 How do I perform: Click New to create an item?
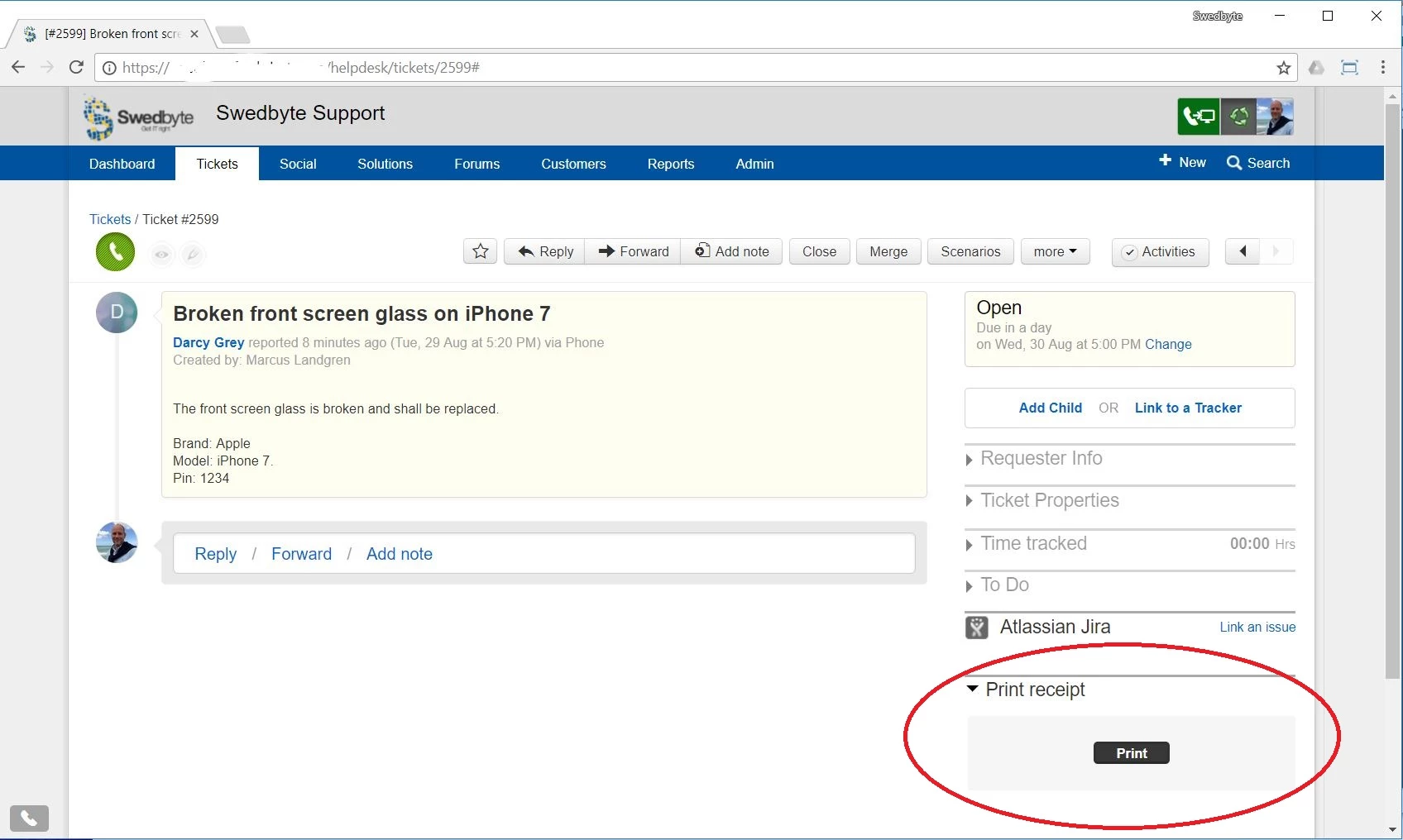1183,162
